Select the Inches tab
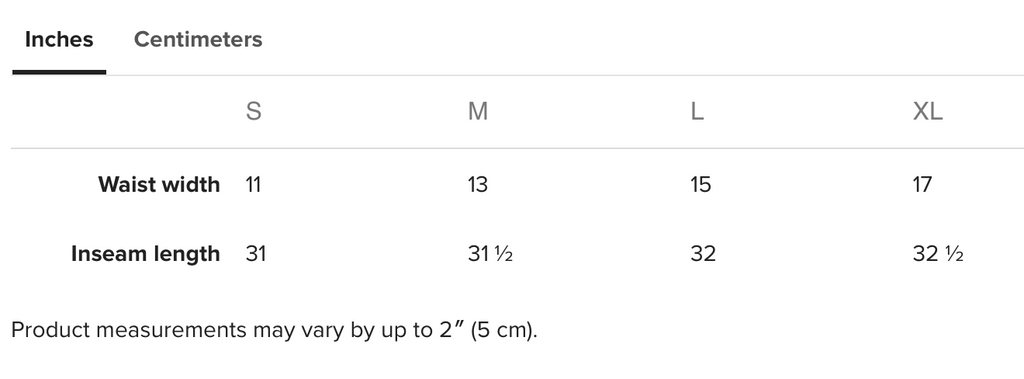1024x379 pixels. pos(59,39)
